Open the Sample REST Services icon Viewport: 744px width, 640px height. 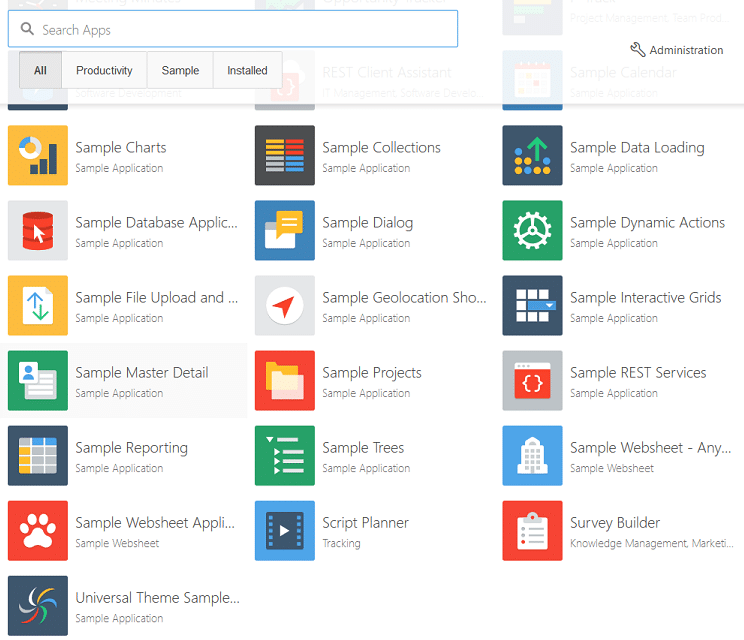tap(532, 380)
